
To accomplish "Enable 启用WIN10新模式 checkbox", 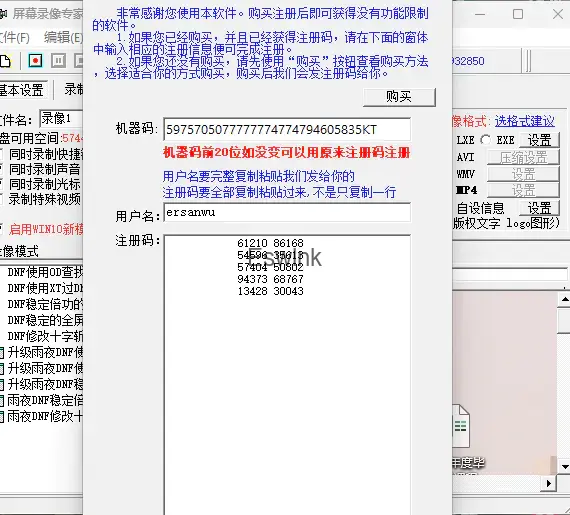I will (x=1, y=229).
